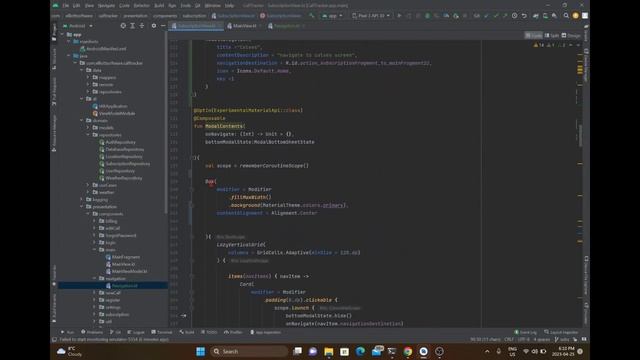Open the Problems tool window

[x=92, y=332]
